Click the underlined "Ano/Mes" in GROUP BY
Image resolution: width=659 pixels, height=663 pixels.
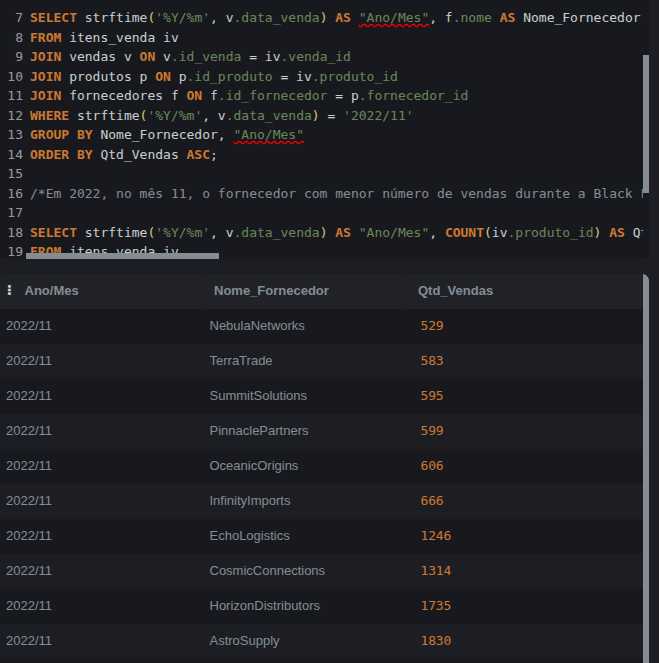(268, 135)
